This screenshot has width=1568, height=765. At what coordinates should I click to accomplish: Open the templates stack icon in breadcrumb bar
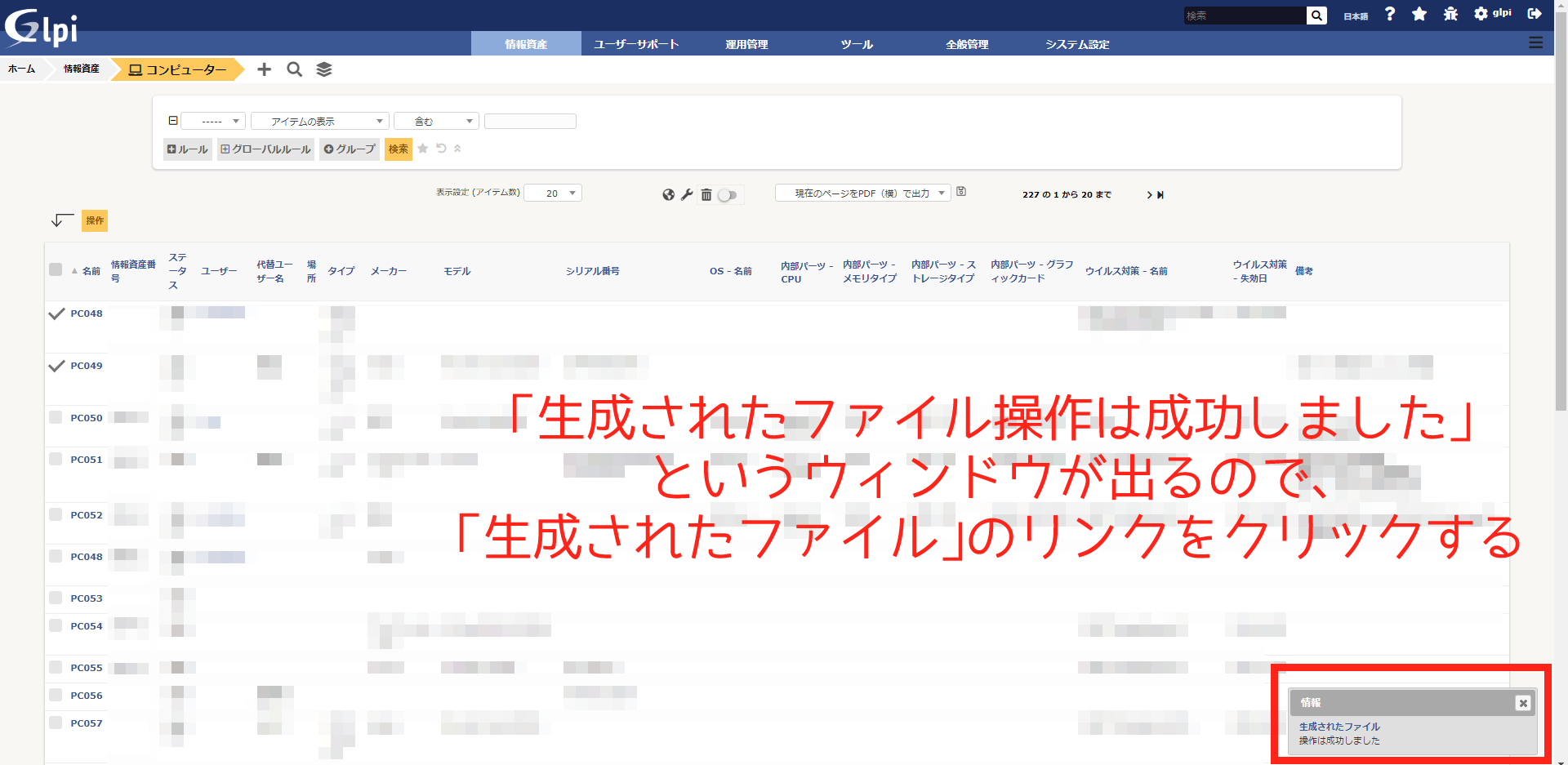[324, 69]
